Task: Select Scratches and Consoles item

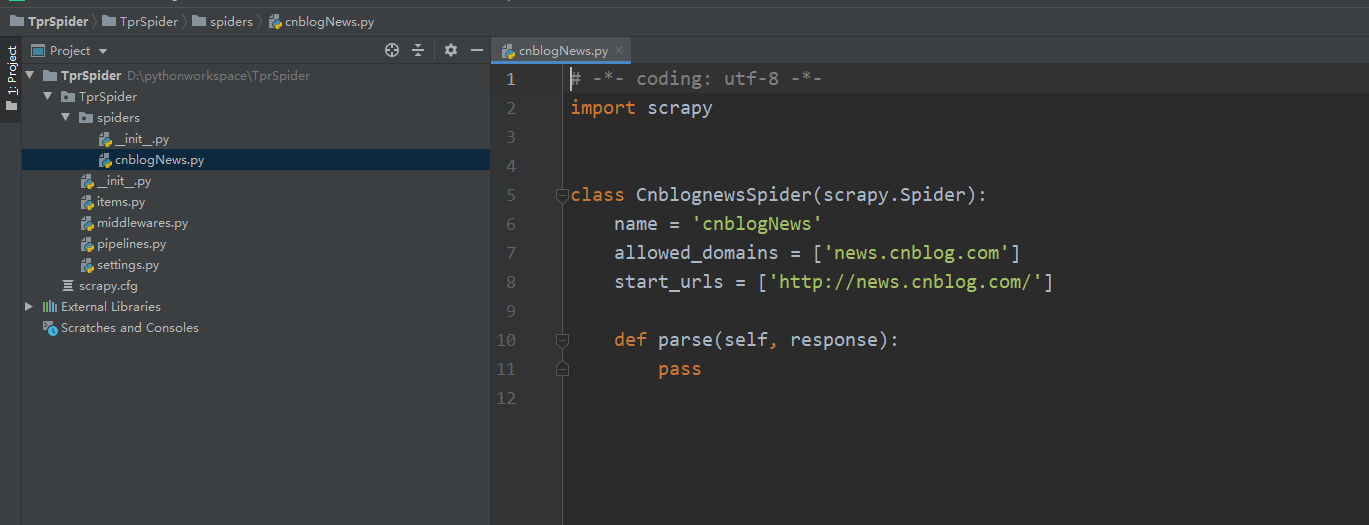Action: click(256, 328)
